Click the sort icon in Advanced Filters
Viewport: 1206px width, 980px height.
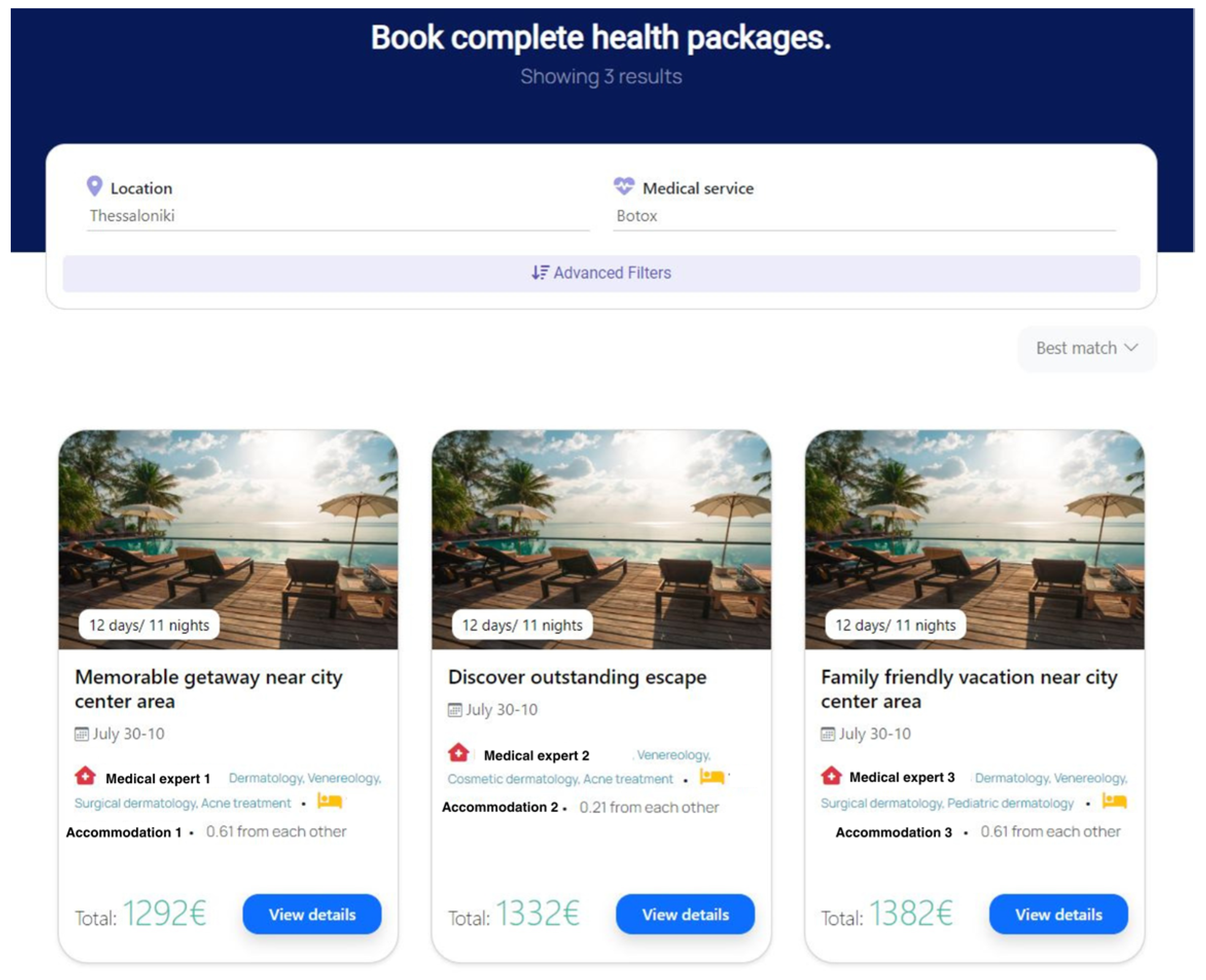click(539, 273)
